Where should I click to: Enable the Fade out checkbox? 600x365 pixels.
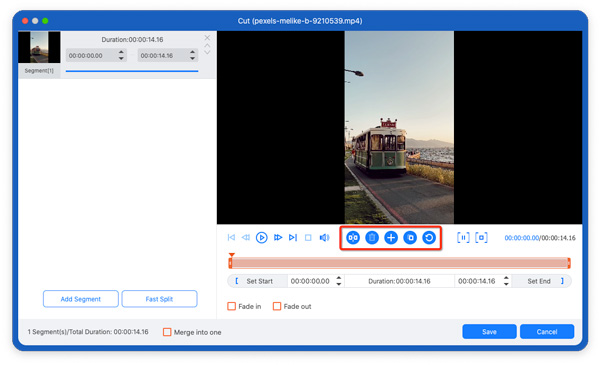277,306
